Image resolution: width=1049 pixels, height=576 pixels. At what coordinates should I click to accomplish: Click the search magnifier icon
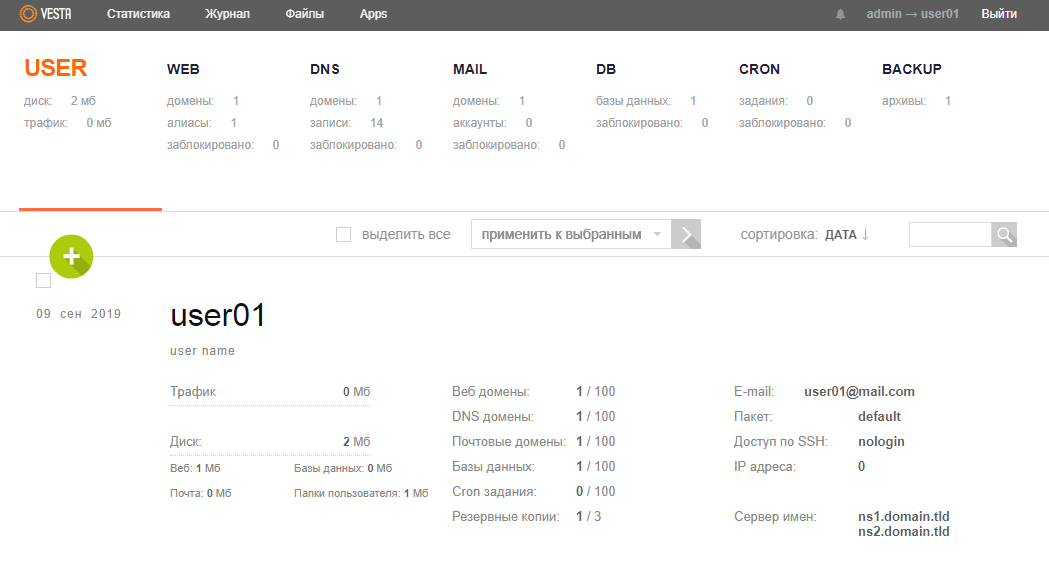point(1004,235)
